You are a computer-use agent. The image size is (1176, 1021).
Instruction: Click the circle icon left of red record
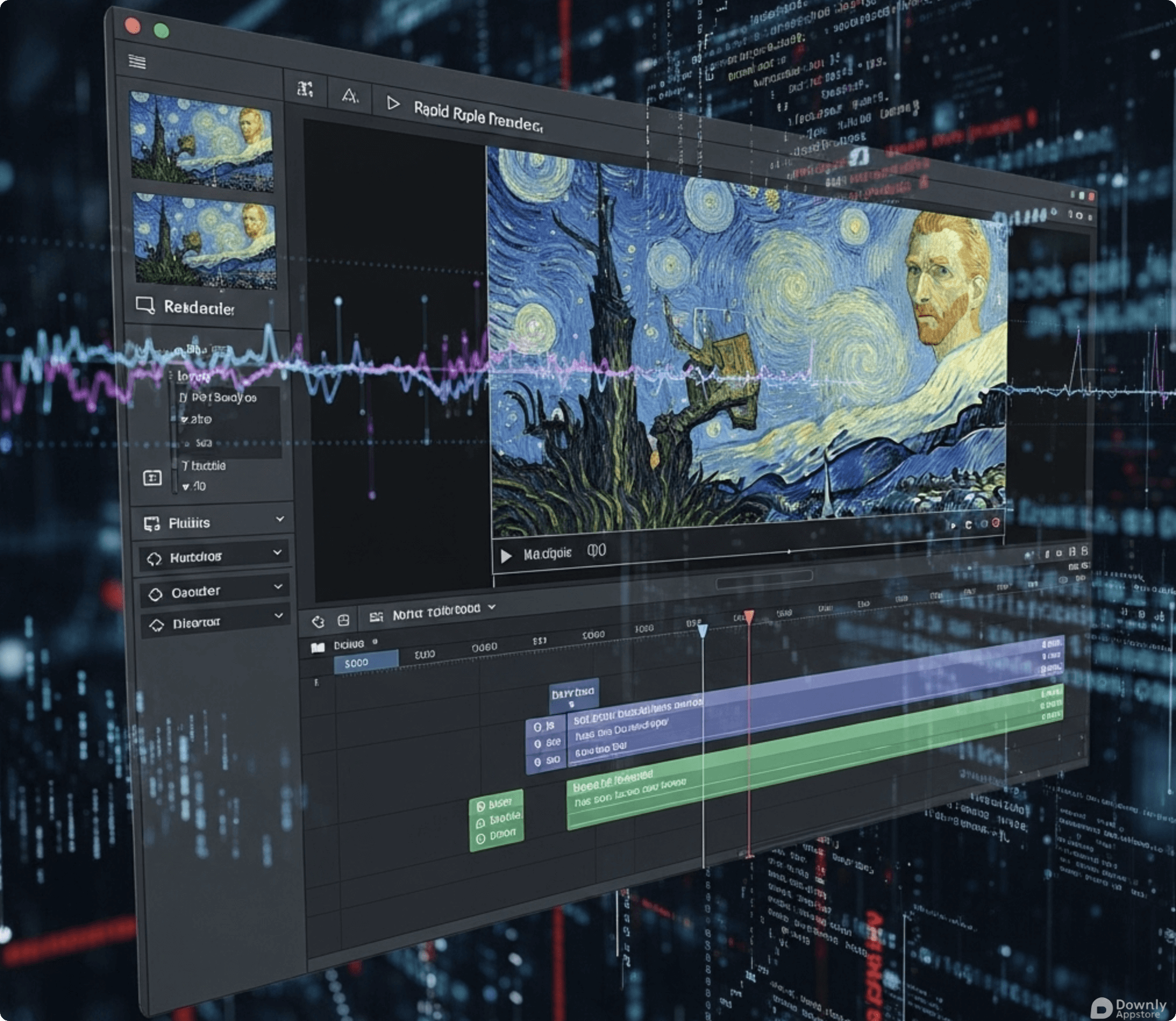[984, 524]
